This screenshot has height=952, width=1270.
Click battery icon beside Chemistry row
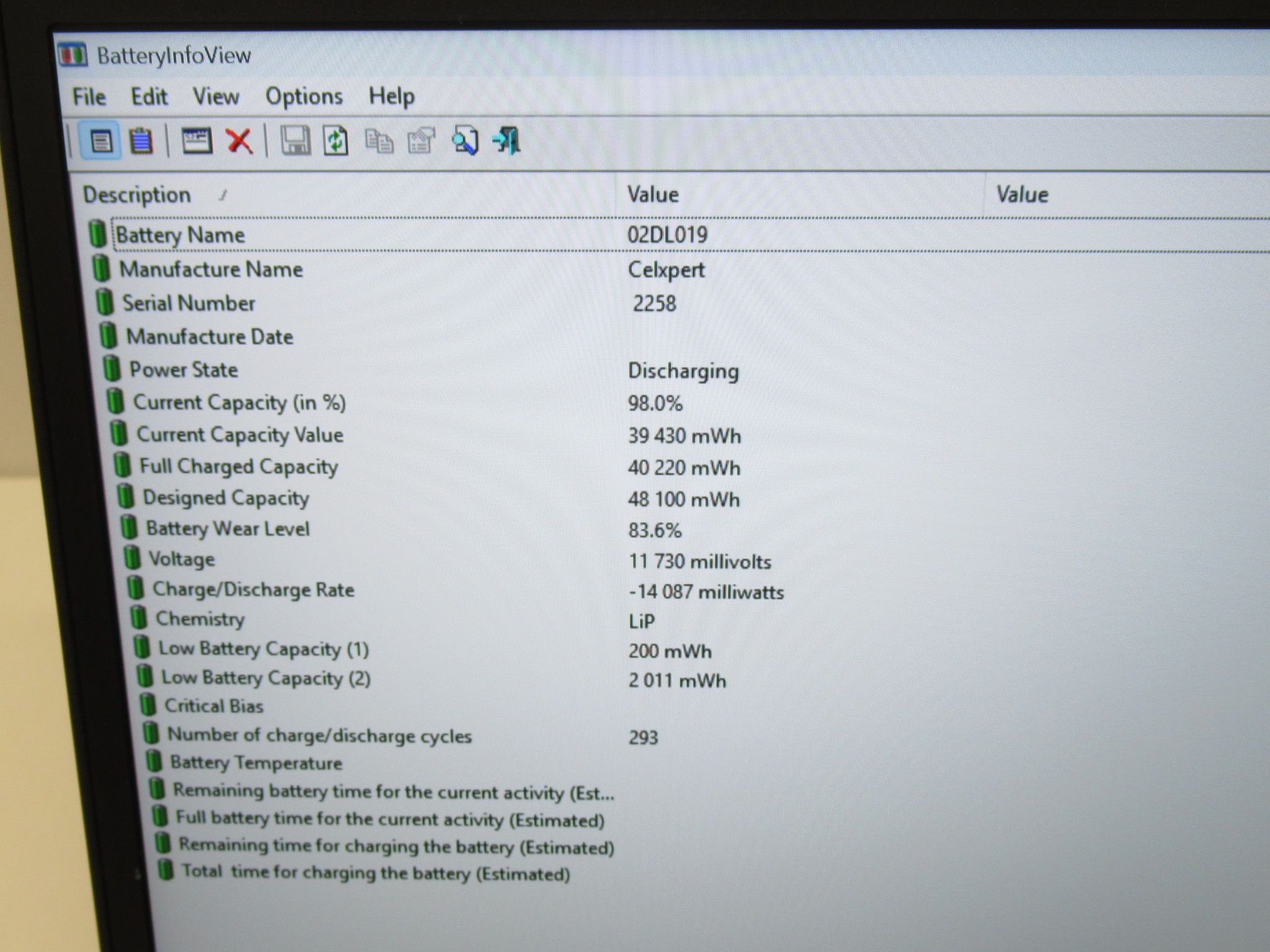[x=139, y=617]
